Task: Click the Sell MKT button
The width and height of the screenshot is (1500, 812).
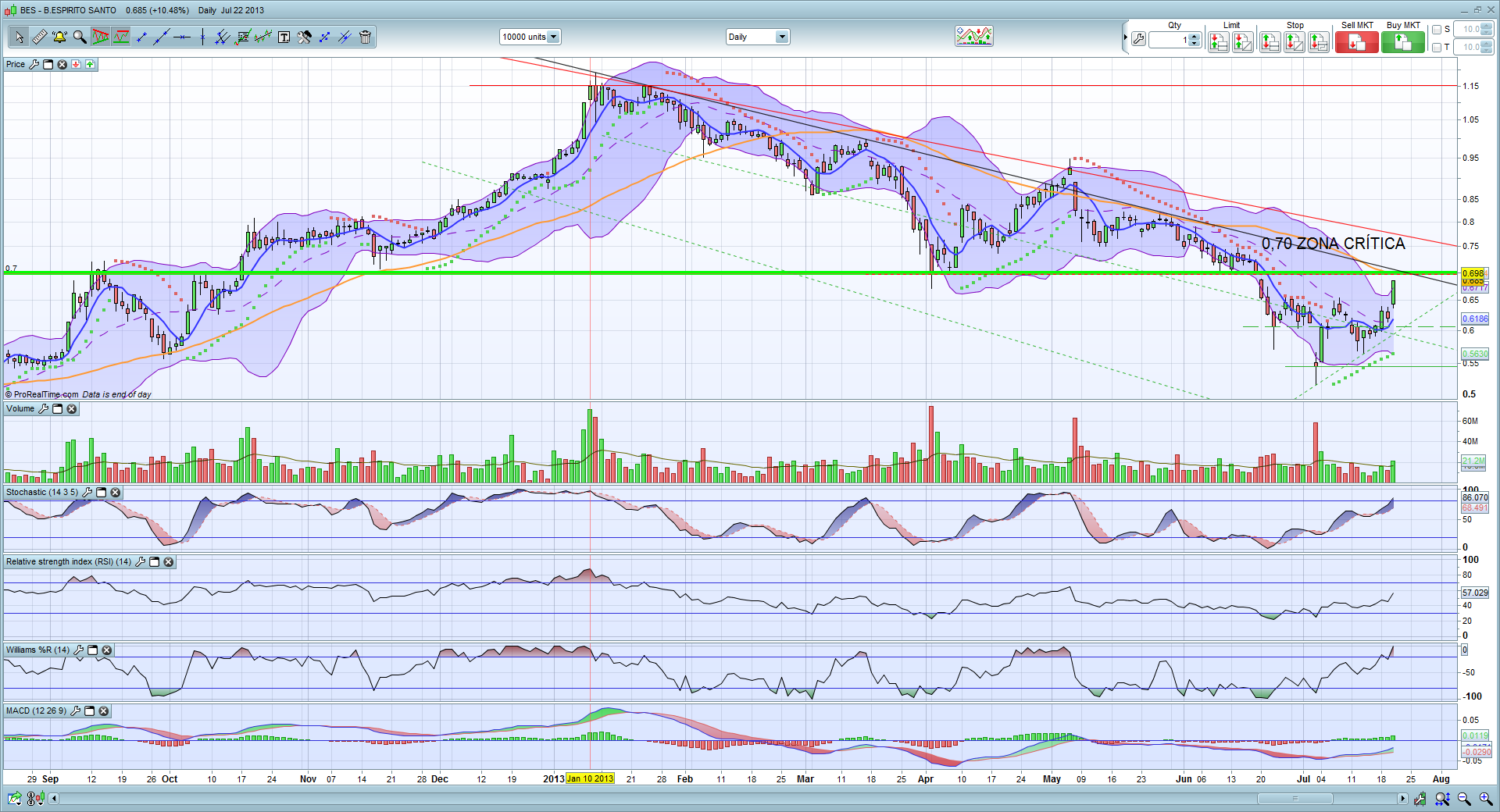Action: [x=1356, y=42]
